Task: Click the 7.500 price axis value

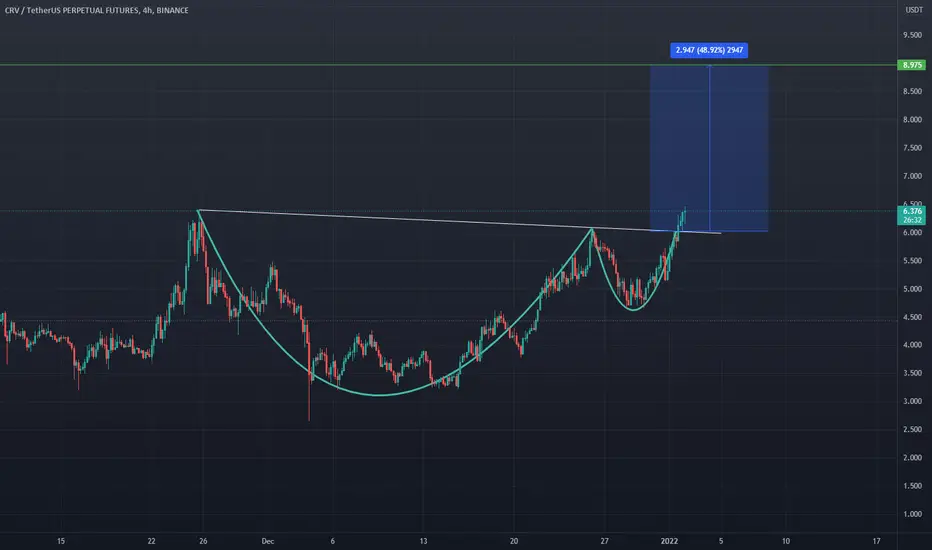Action: pyautogui.click(x=912, y=148)
